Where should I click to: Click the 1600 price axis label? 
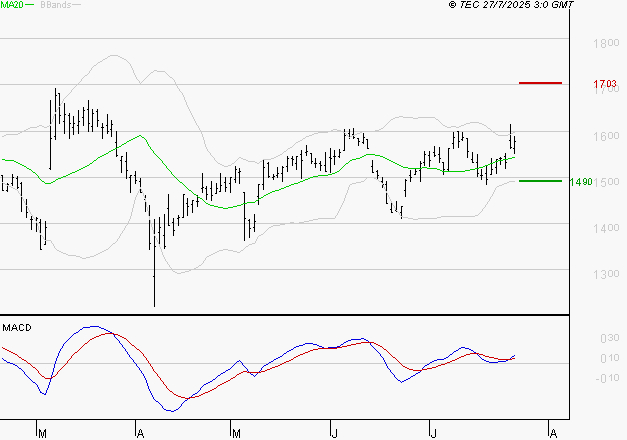click(x=606, y=136)
